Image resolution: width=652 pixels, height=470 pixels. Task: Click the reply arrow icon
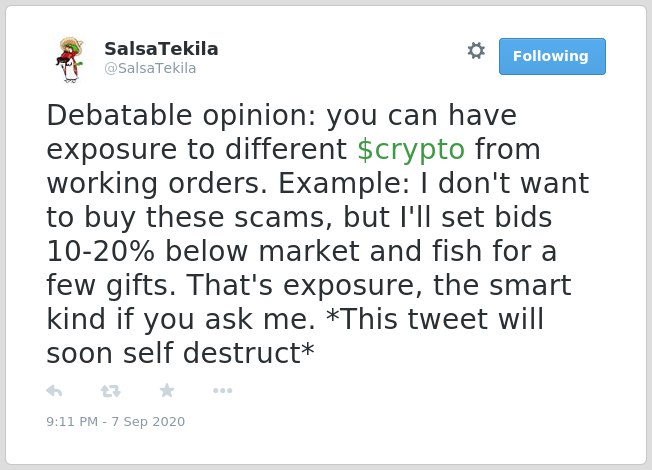pos(54,391)
